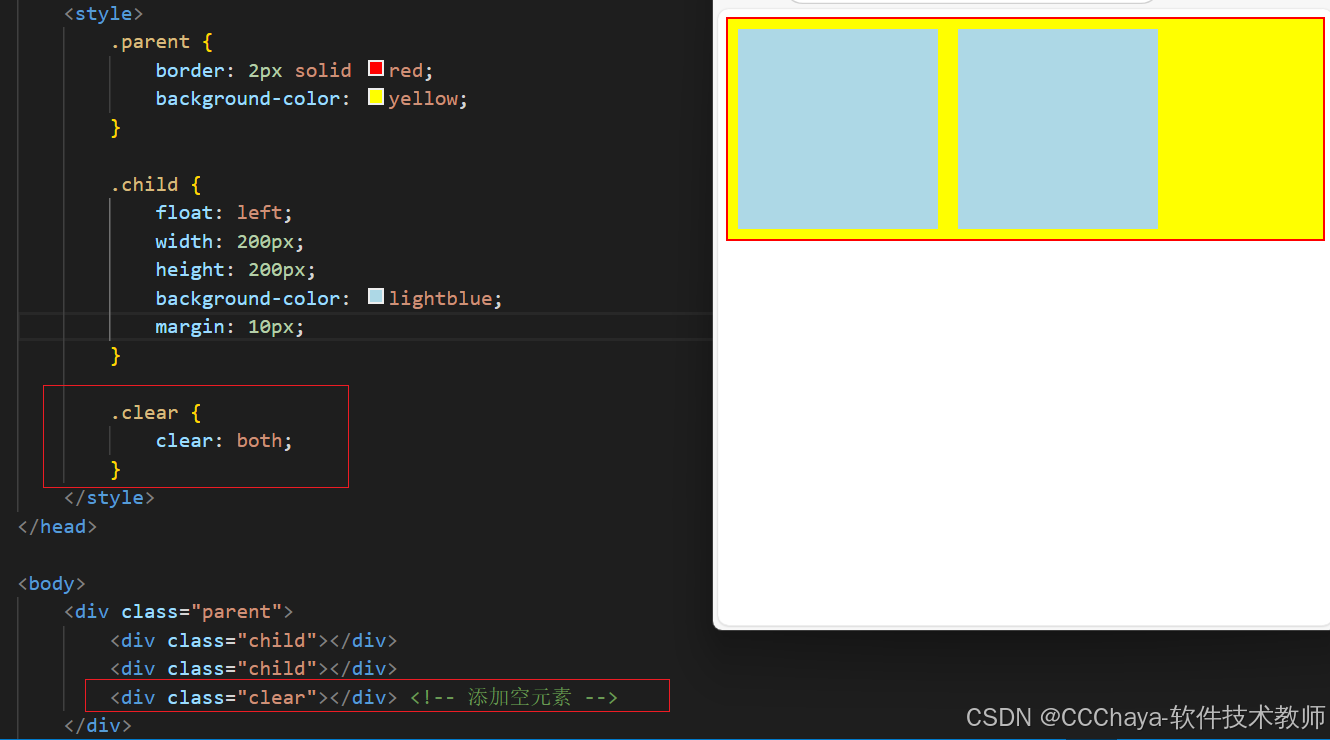The width and height of the screenshot is (1330, 740).
Task: Click the ".clear {" selector line
Action: (155, 412)
